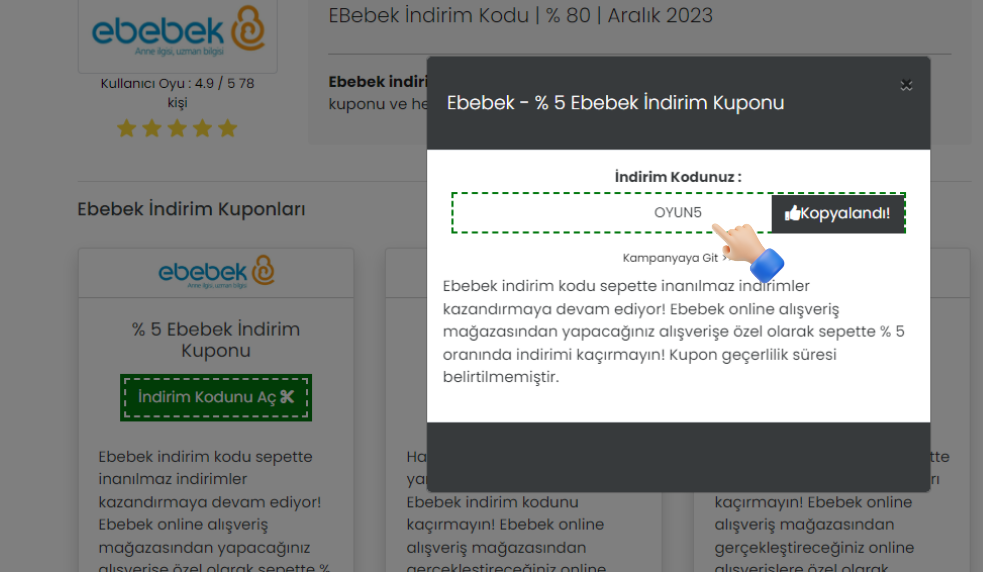
Task: Click the first rating star
Action: tap(127, 128)
